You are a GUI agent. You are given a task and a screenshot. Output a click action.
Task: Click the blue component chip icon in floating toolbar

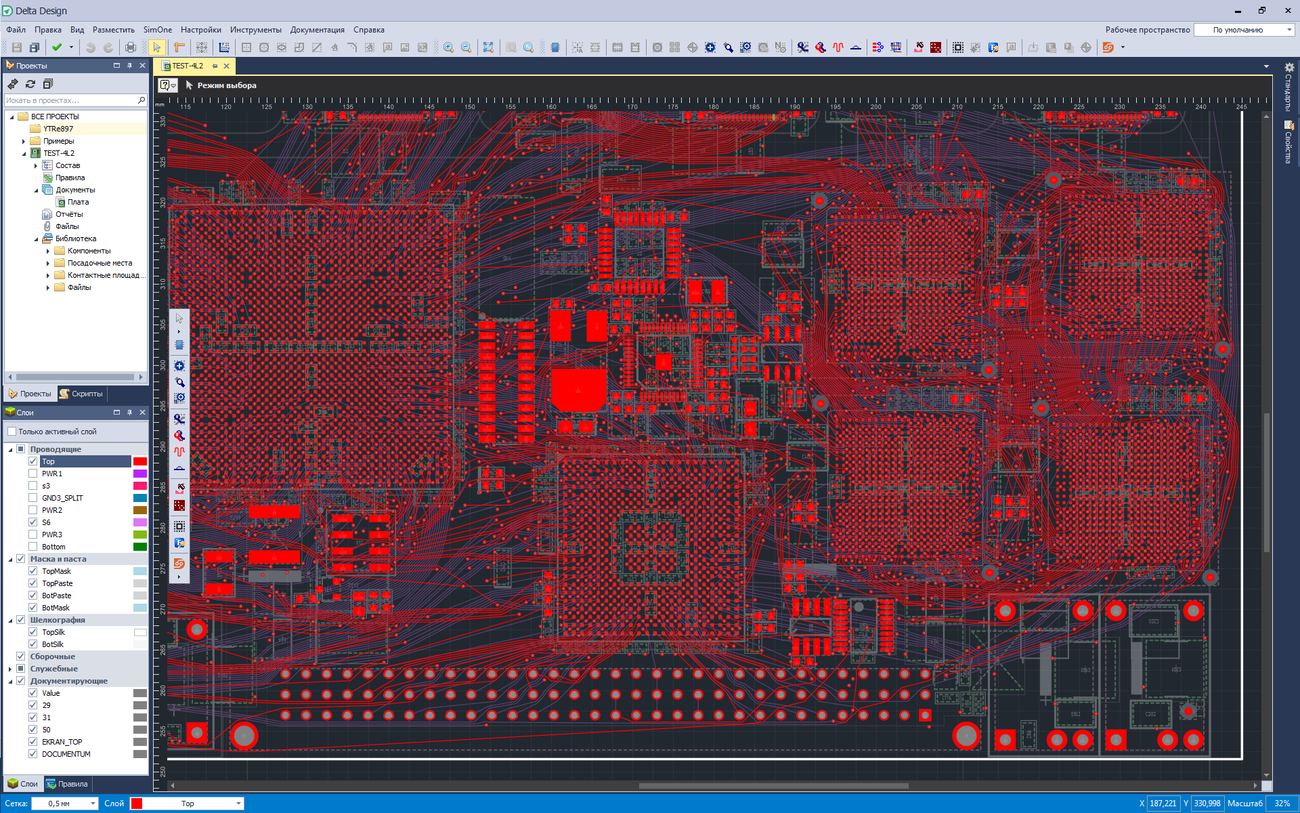pyautogui.click(x=179, y=344)
